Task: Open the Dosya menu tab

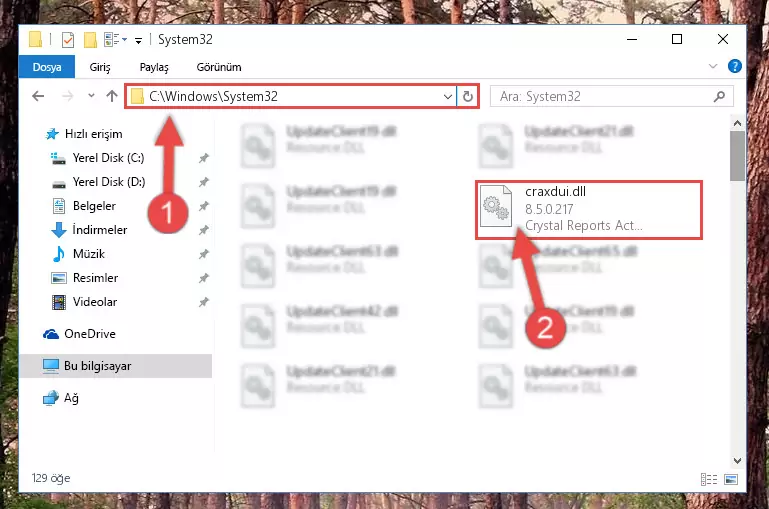Action: coord(47,67)
